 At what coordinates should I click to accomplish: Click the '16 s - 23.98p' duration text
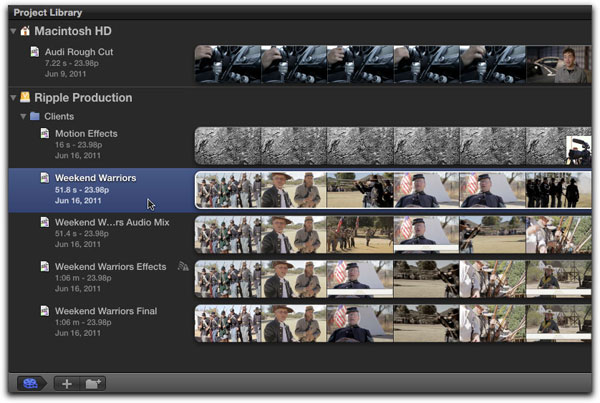coord(78,145)
